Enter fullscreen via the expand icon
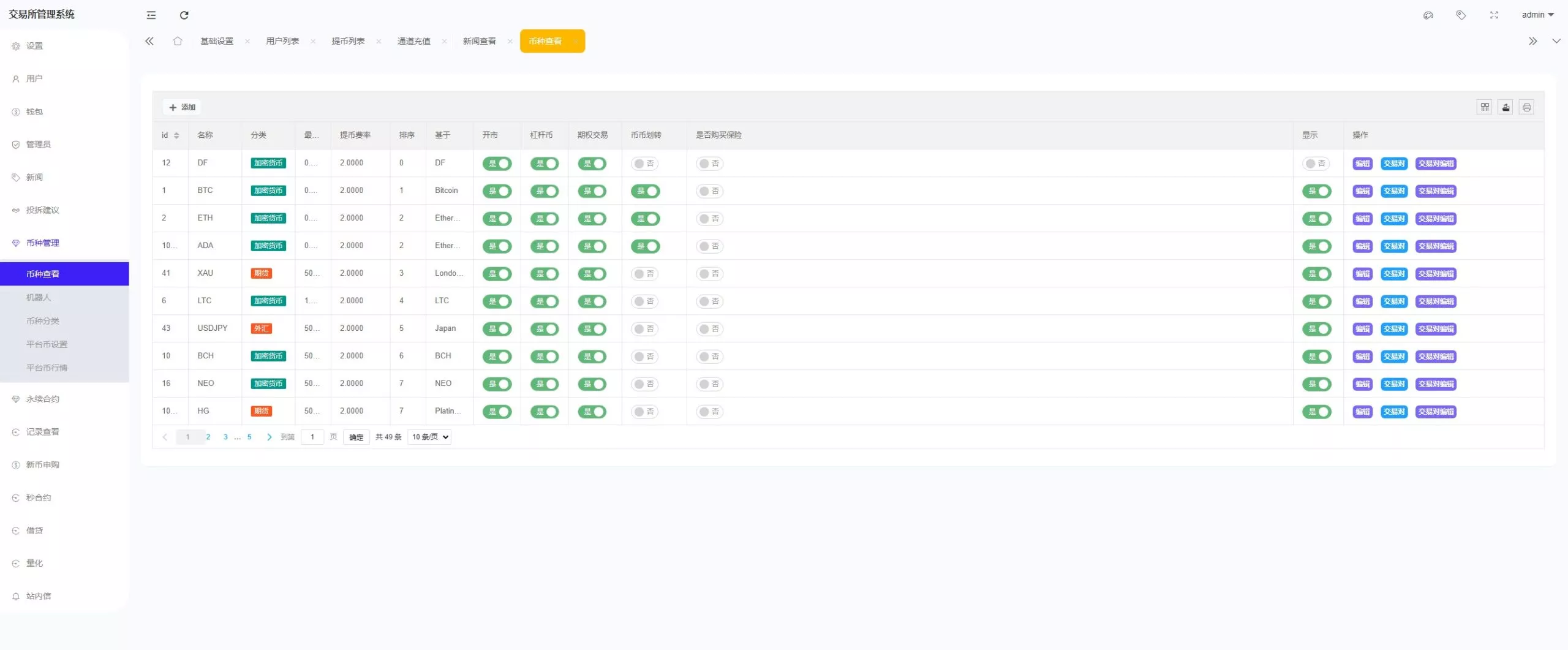The width and height of the screenshot is (1568, 650). pyautogui.click(x=1494, y=15)
